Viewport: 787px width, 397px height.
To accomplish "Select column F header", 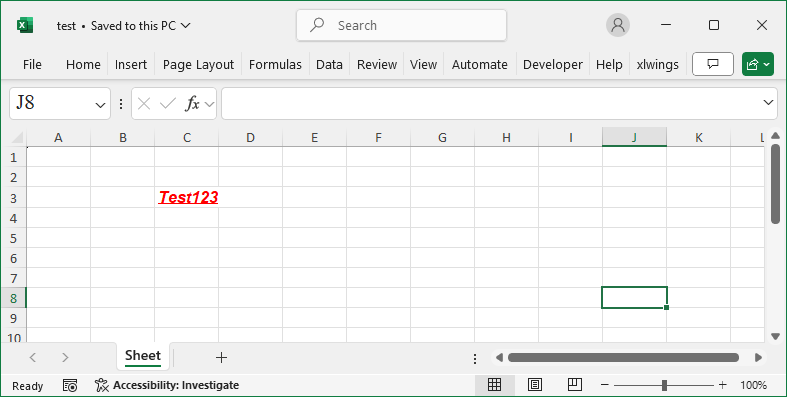I will 378,138.
